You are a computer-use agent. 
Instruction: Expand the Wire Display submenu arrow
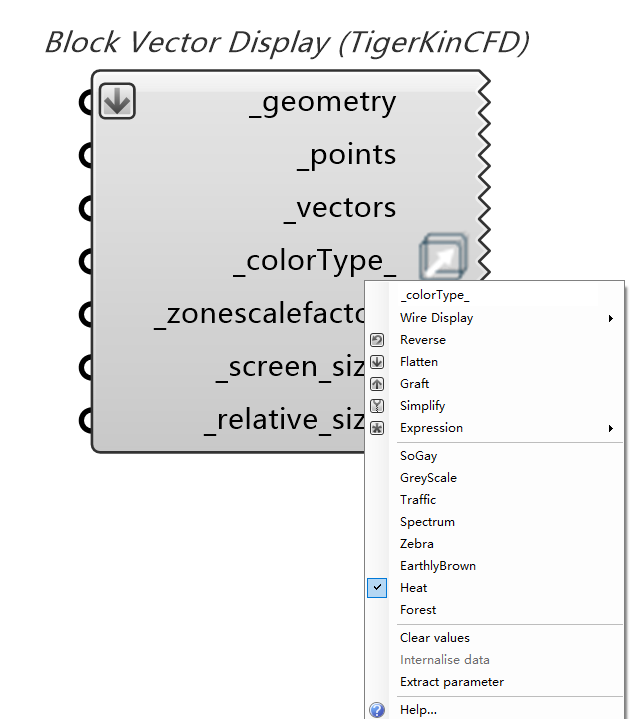[x=611, y=318]
